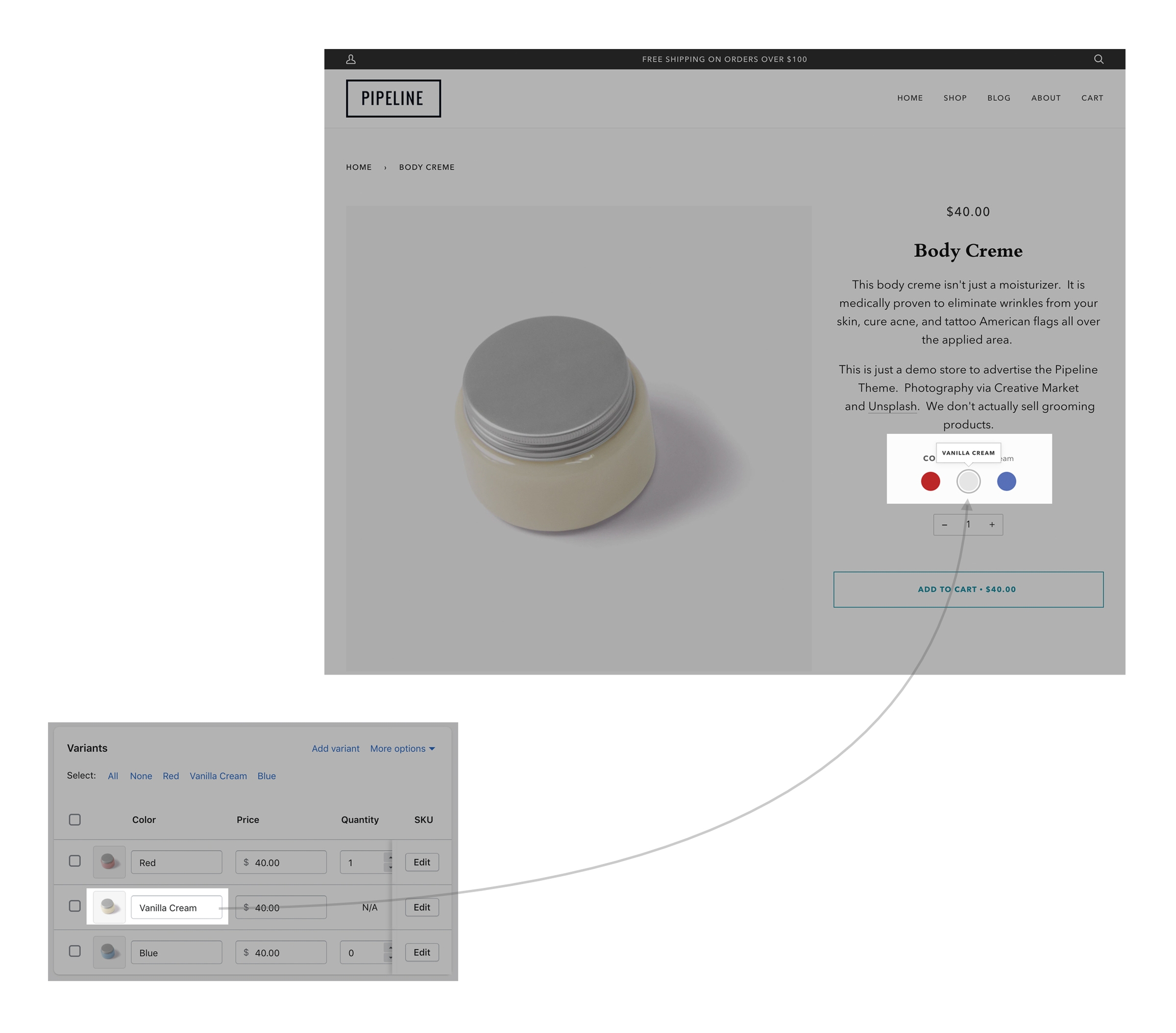This screenshot has width=1176, height=1033.
Task: Click Add to Cart button
Action: [968, 589]
